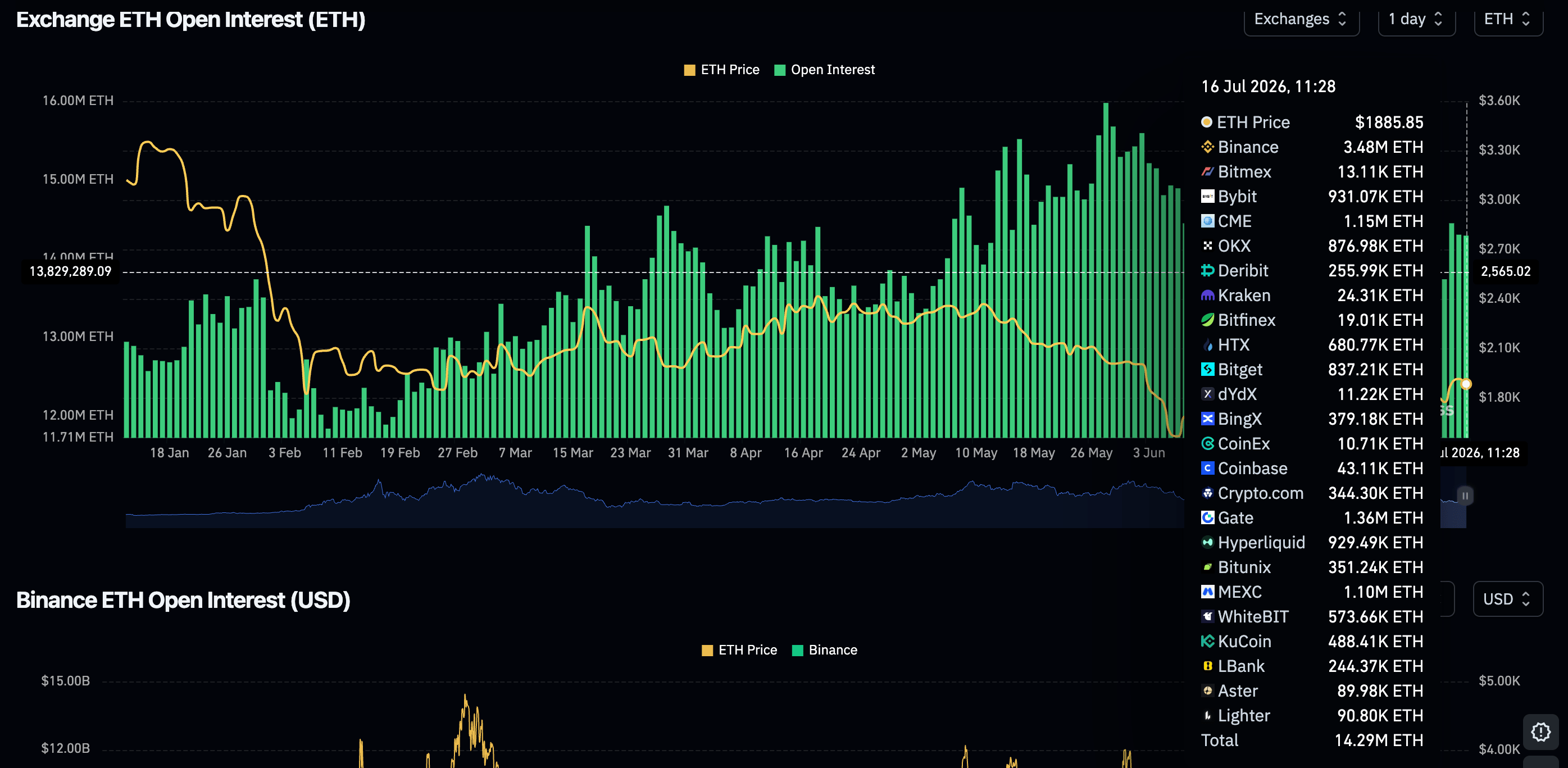
Task: Click the floating settings gear button
Action: [1540, 731]
